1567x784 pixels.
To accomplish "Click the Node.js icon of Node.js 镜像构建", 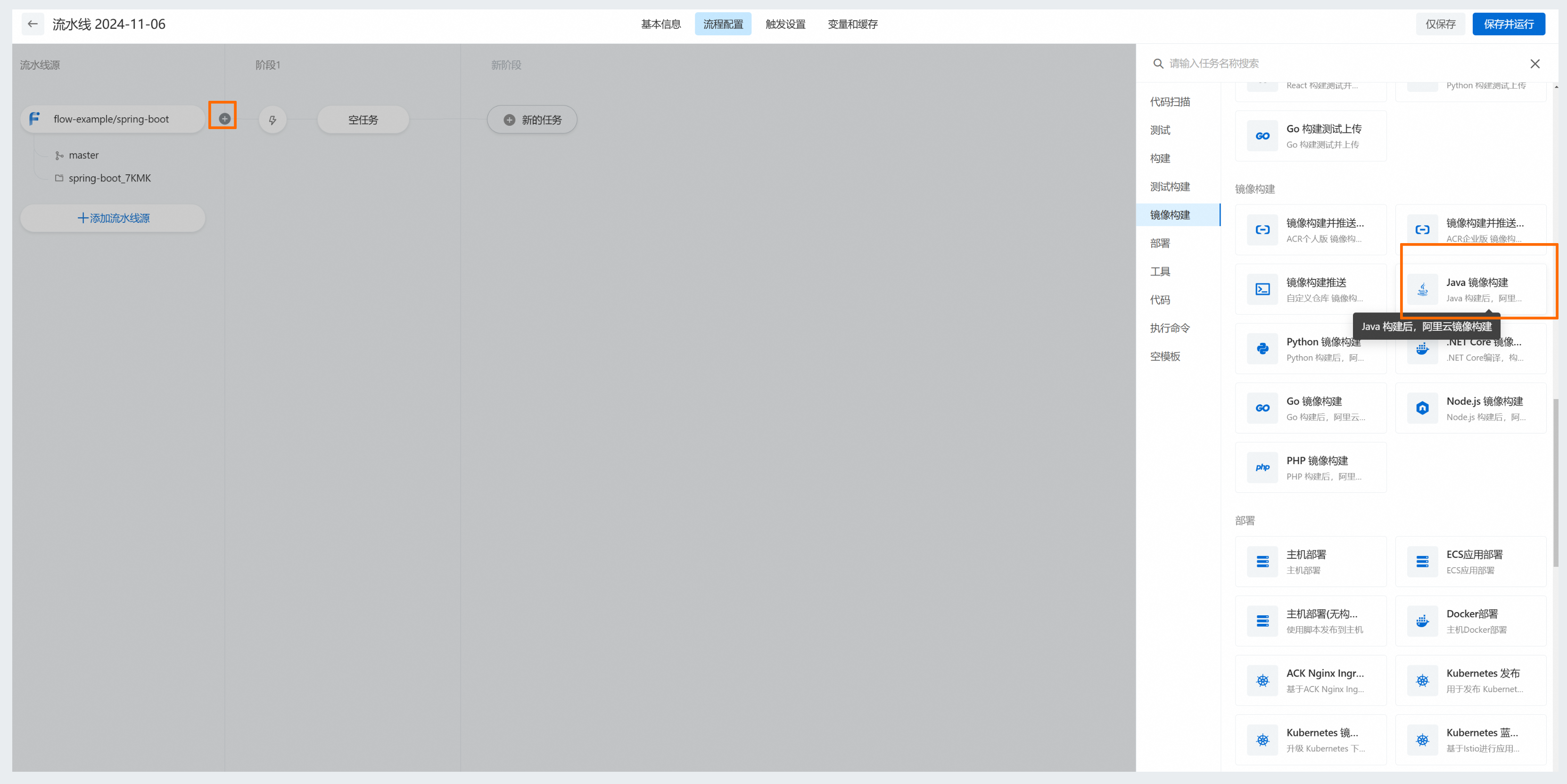I will tap(1422, 408).
